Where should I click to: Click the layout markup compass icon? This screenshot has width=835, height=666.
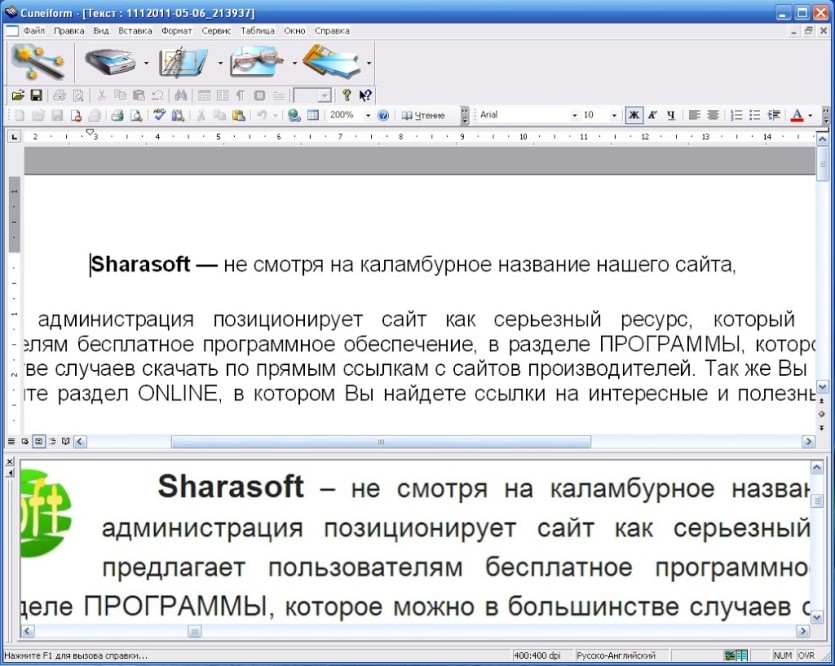(183, 62)
